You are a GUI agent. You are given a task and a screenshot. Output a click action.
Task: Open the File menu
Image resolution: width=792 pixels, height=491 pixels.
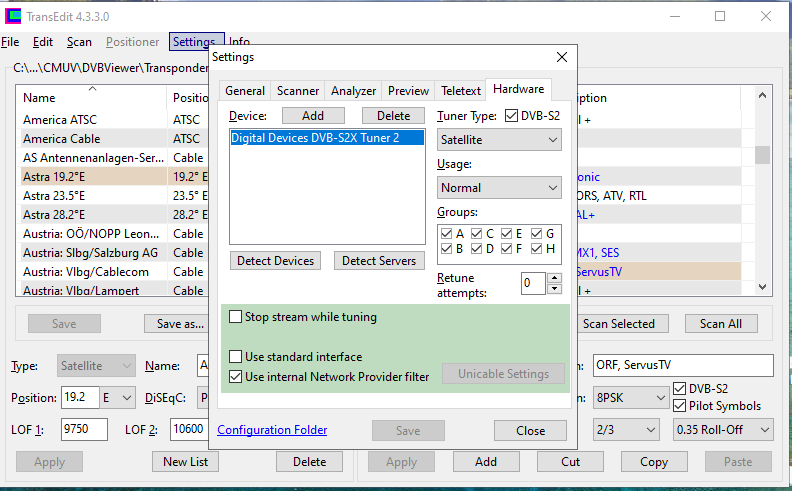(10, 42)
